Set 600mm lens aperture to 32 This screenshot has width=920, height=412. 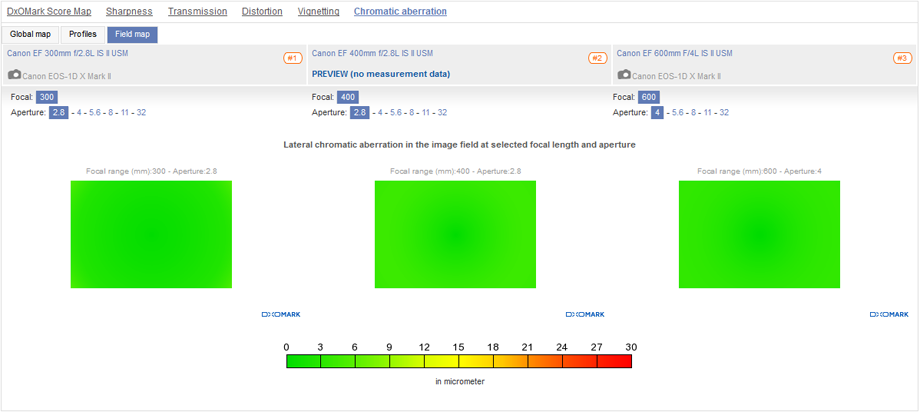pyautogui.click(x=724, y=113)
